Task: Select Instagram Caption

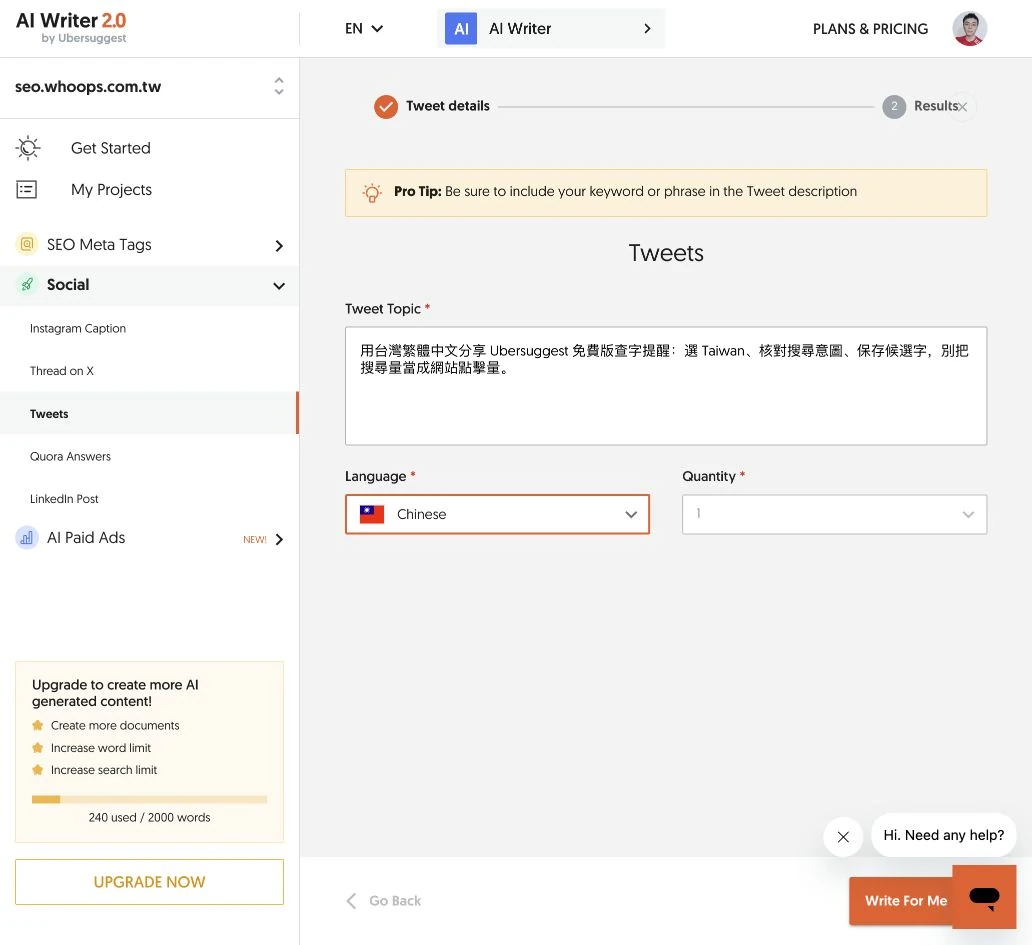Action: pos(78,328)
